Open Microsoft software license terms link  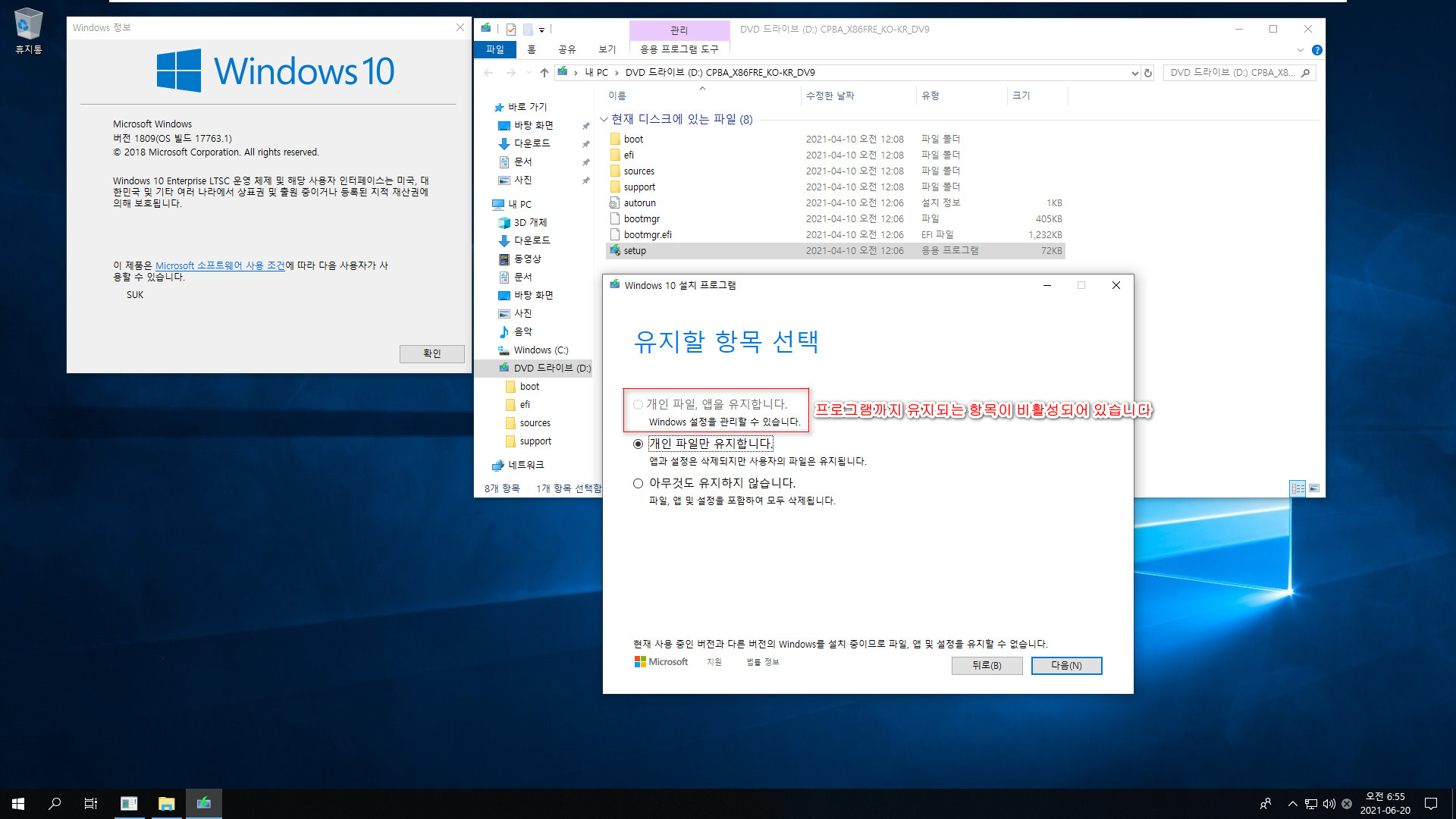220,265
